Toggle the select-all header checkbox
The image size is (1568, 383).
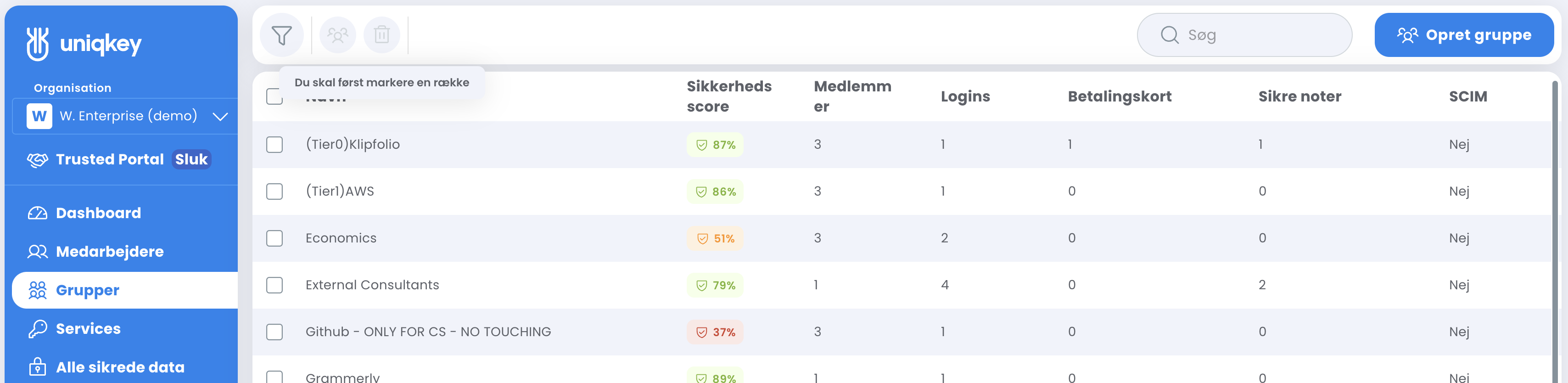click(274, 96)
